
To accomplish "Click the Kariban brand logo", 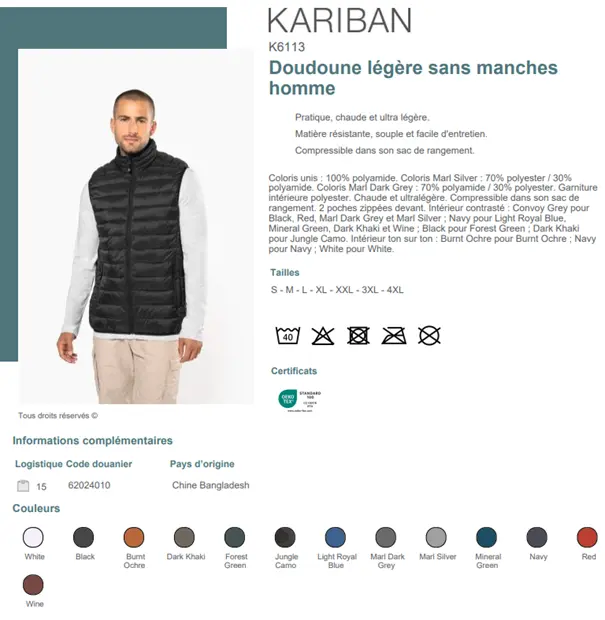I will (340, 20).
